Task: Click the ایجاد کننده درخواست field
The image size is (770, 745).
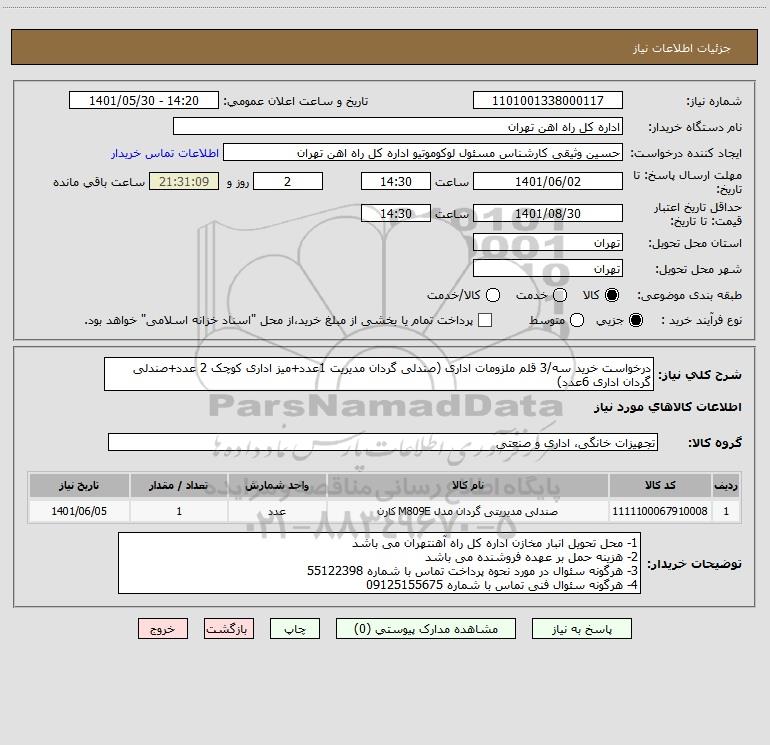Action: click(x=423, y=152)
